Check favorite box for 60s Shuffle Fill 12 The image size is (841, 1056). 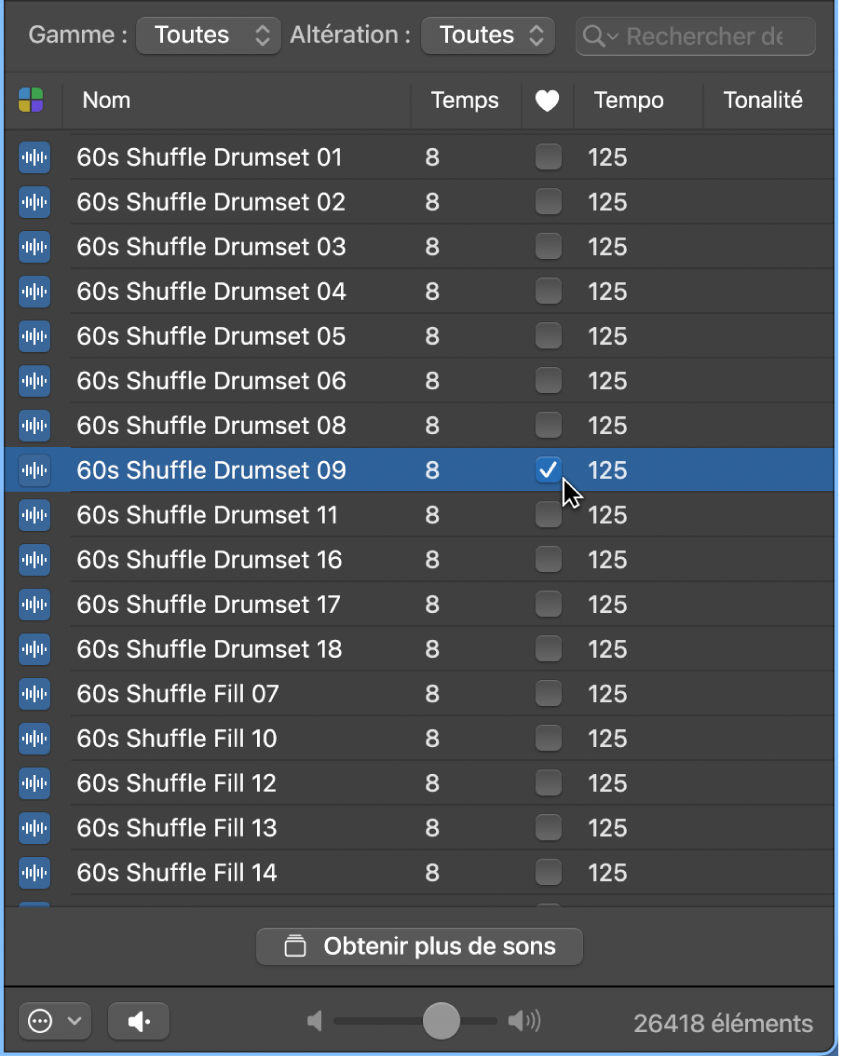point(548,784)
